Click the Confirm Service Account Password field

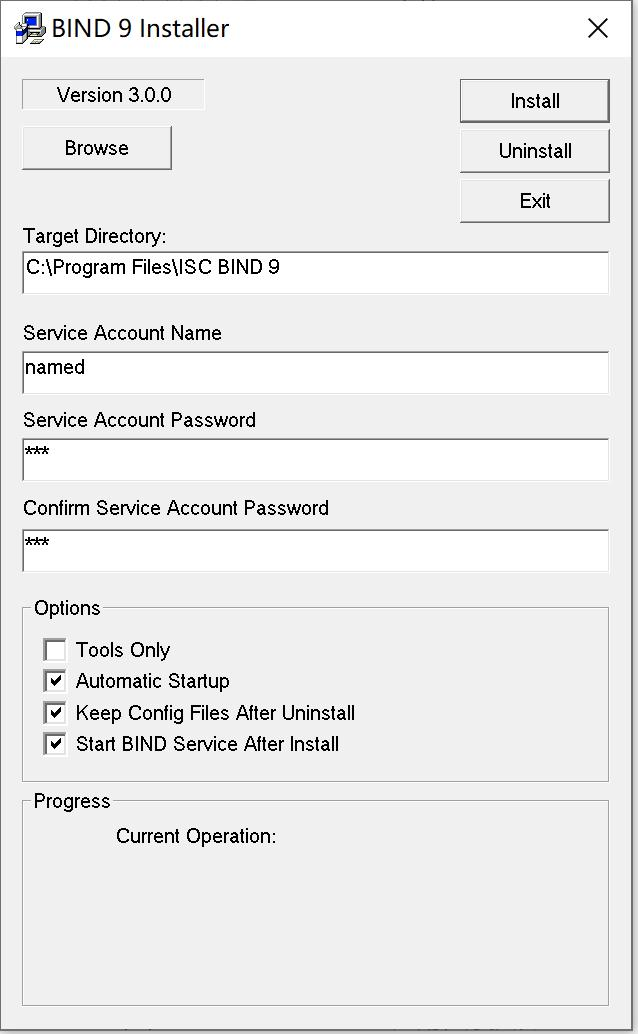pyautogui.click(x=315, y=551)
